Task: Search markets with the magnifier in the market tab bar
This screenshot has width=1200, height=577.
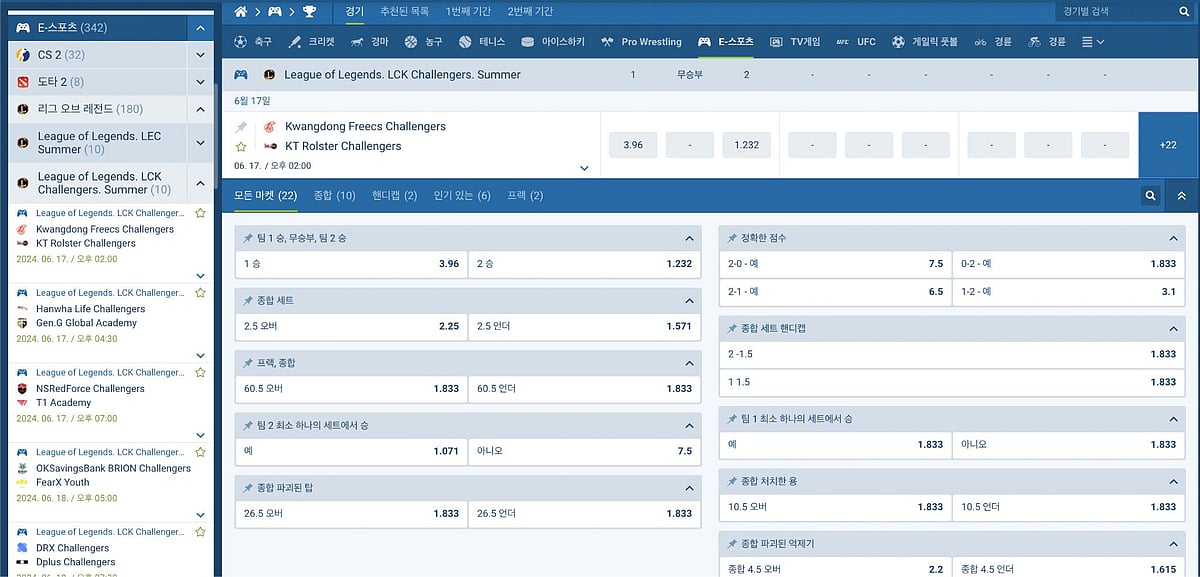Action: pyautogui.click(x=1150, y=196)
